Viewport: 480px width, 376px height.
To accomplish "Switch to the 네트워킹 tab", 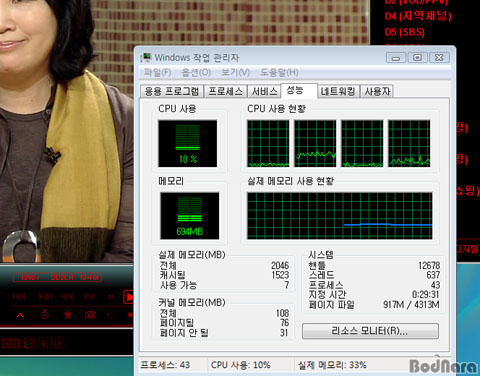I will 338,91.
